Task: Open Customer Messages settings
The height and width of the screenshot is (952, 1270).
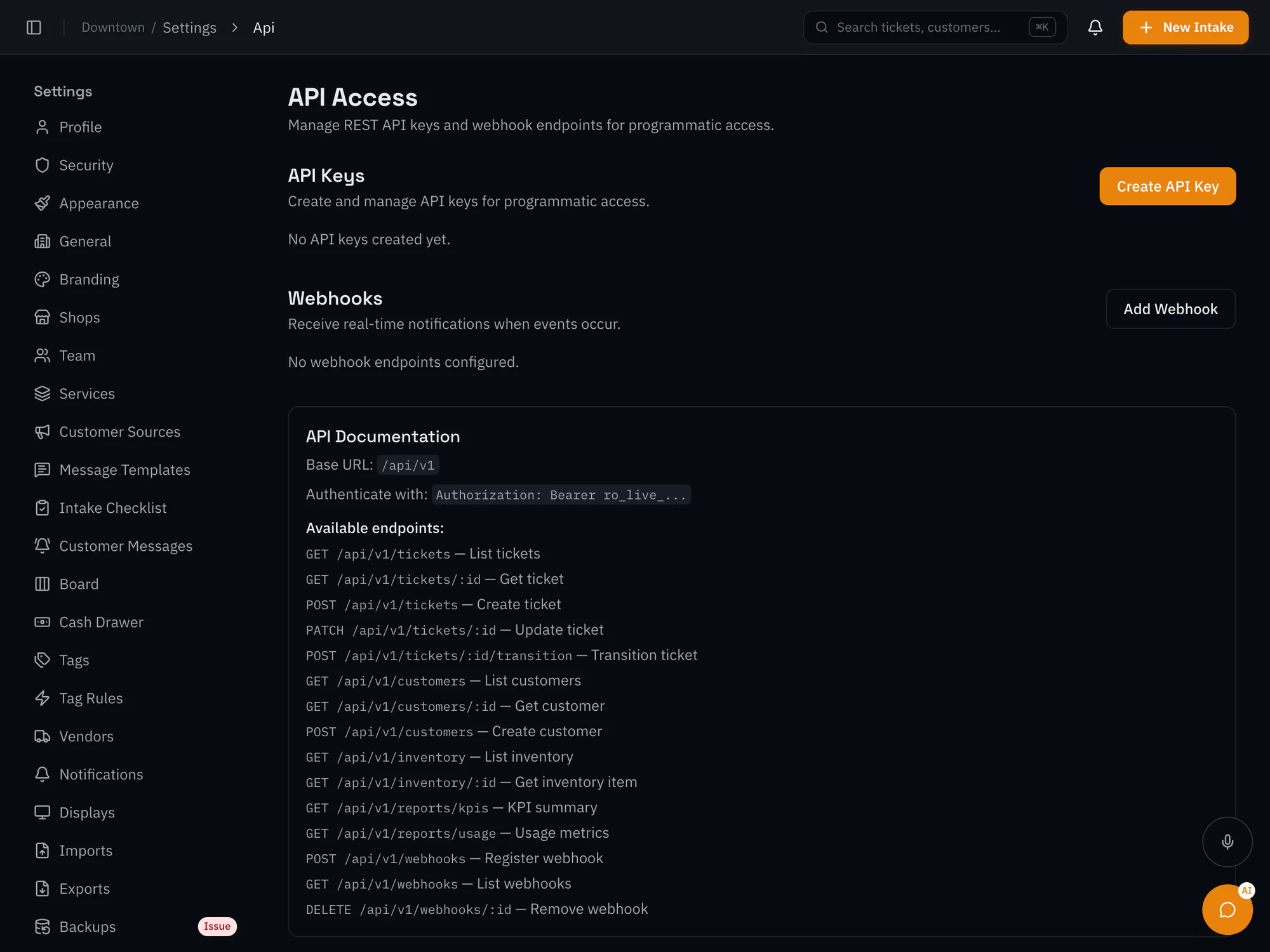Action: 135,546
